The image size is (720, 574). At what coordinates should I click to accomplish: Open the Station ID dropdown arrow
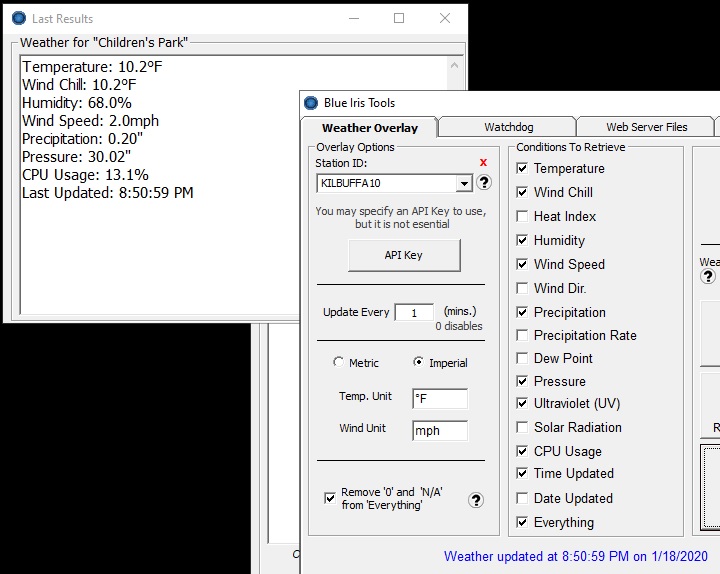tap(464, 184)
